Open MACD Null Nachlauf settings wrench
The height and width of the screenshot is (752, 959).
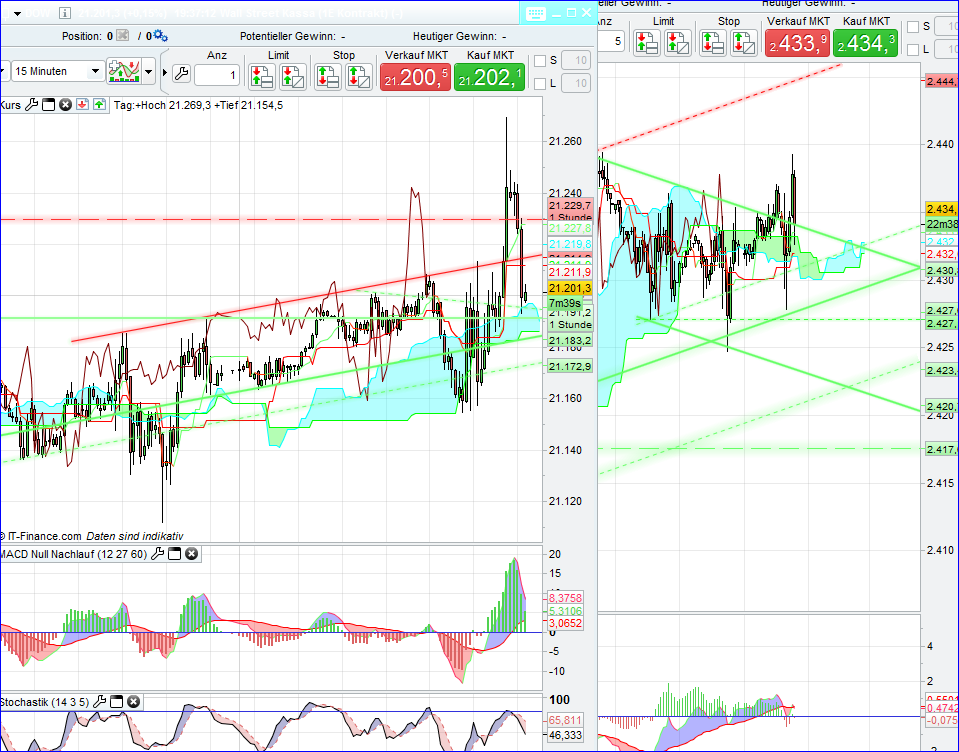[157, 554]
